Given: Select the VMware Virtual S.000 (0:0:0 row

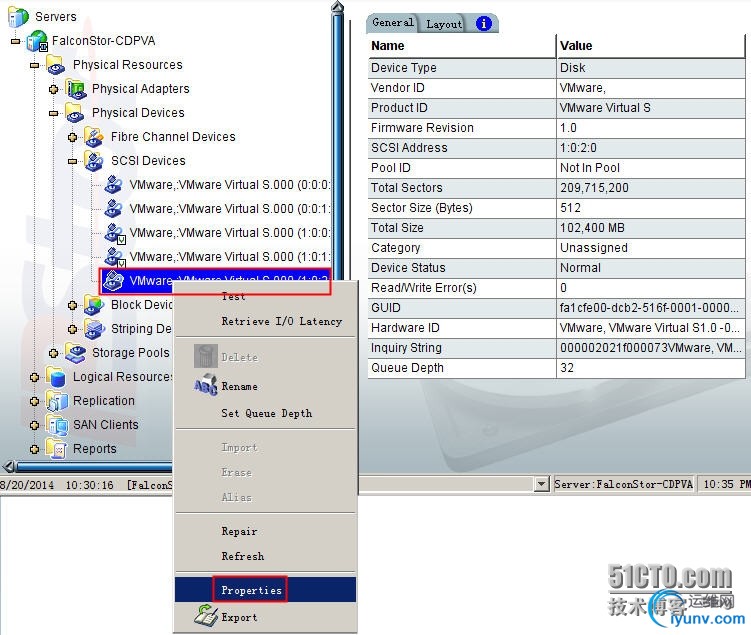Looking at the screenshot, I should (229, 185).
